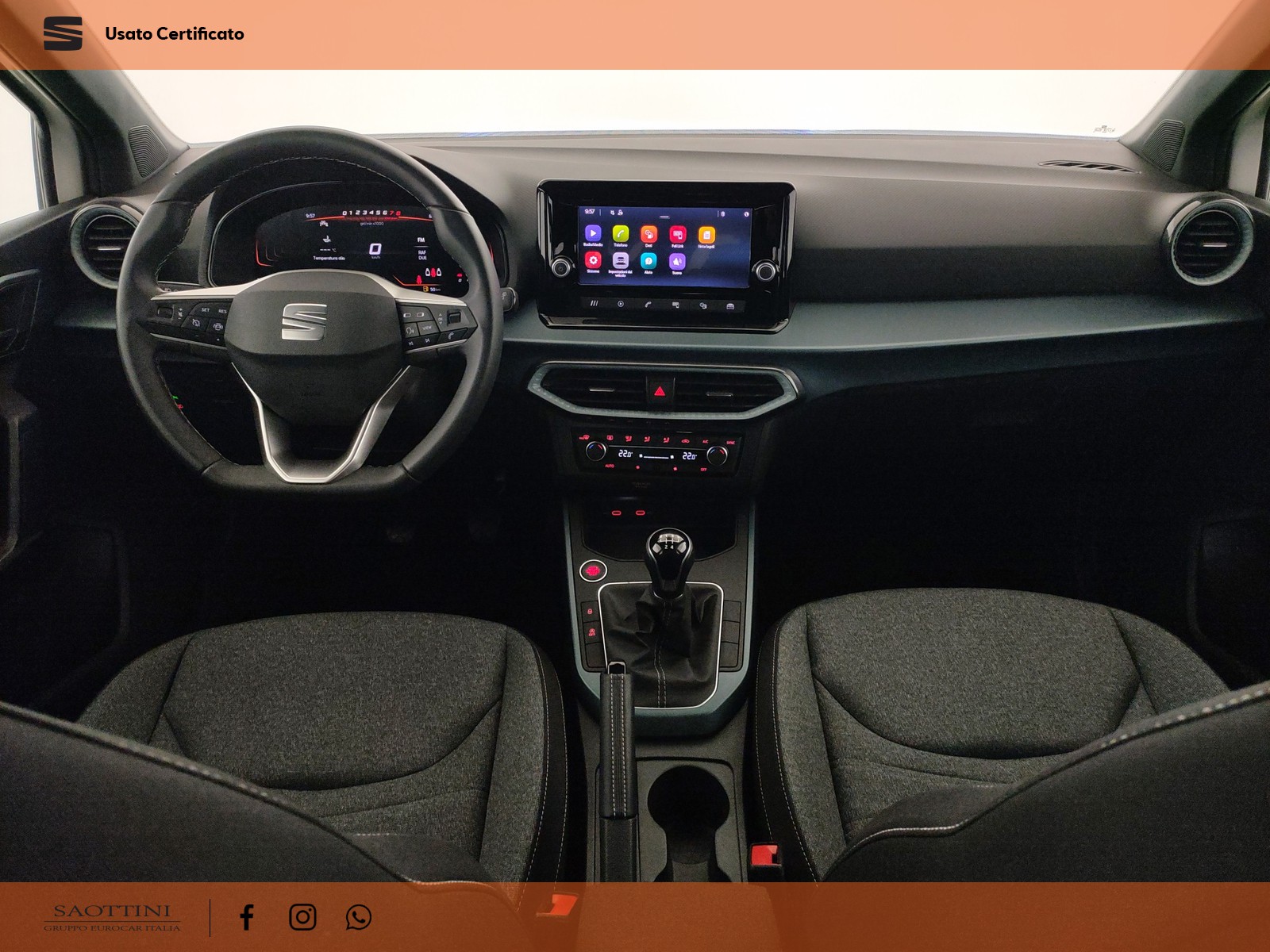This screenshot has width=1270, height=952.
Task: Open the yellow Note legali app
Action: pos(706,235)
